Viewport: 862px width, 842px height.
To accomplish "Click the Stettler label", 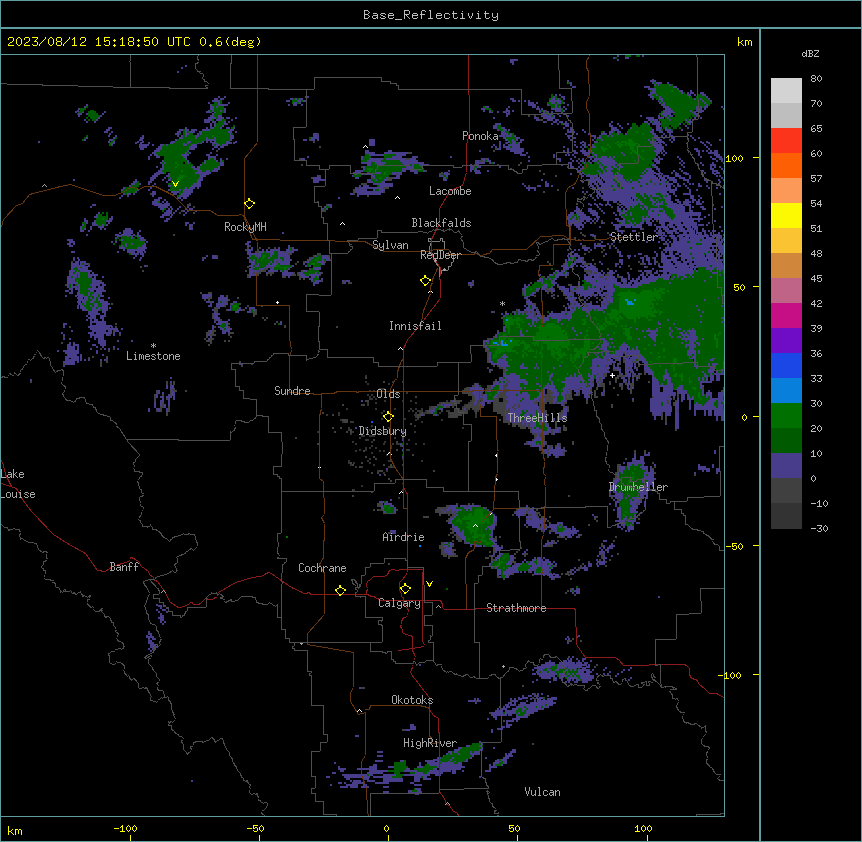I will click(x=634, y=237).
